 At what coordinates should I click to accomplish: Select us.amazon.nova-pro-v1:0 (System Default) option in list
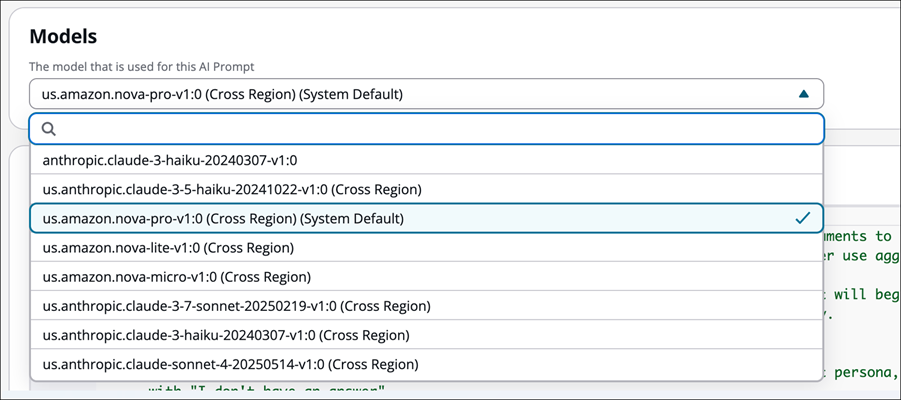point(223,218)
